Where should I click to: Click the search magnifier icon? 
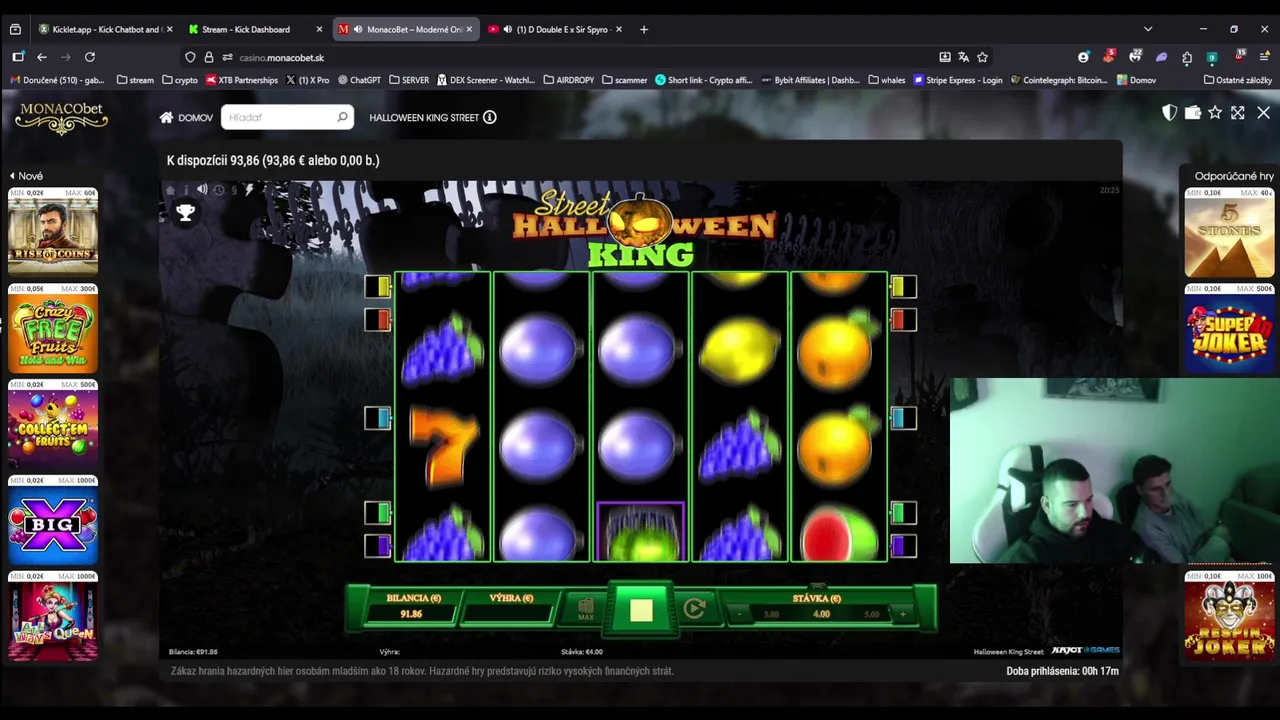pos(342,117)
